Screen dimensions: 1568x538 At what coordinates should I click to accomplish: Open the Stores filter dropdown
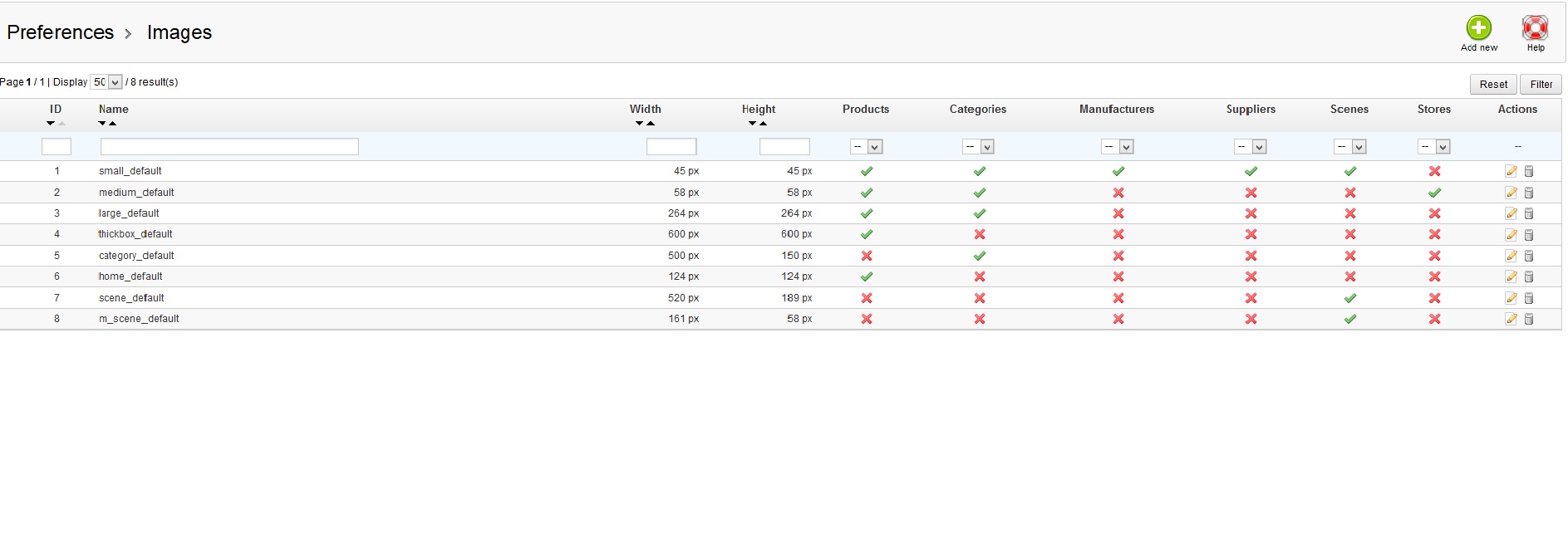click(x=1434, y=147)
